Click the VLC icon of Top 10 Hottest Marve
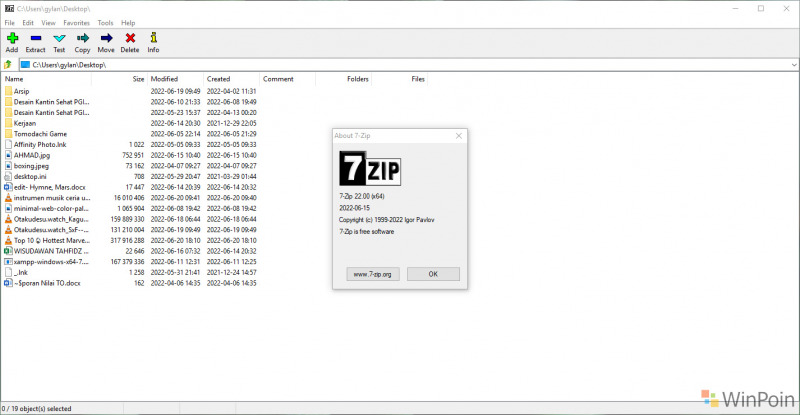The width and height of the screenshot is (800, 415). click(x=8, y=240)
